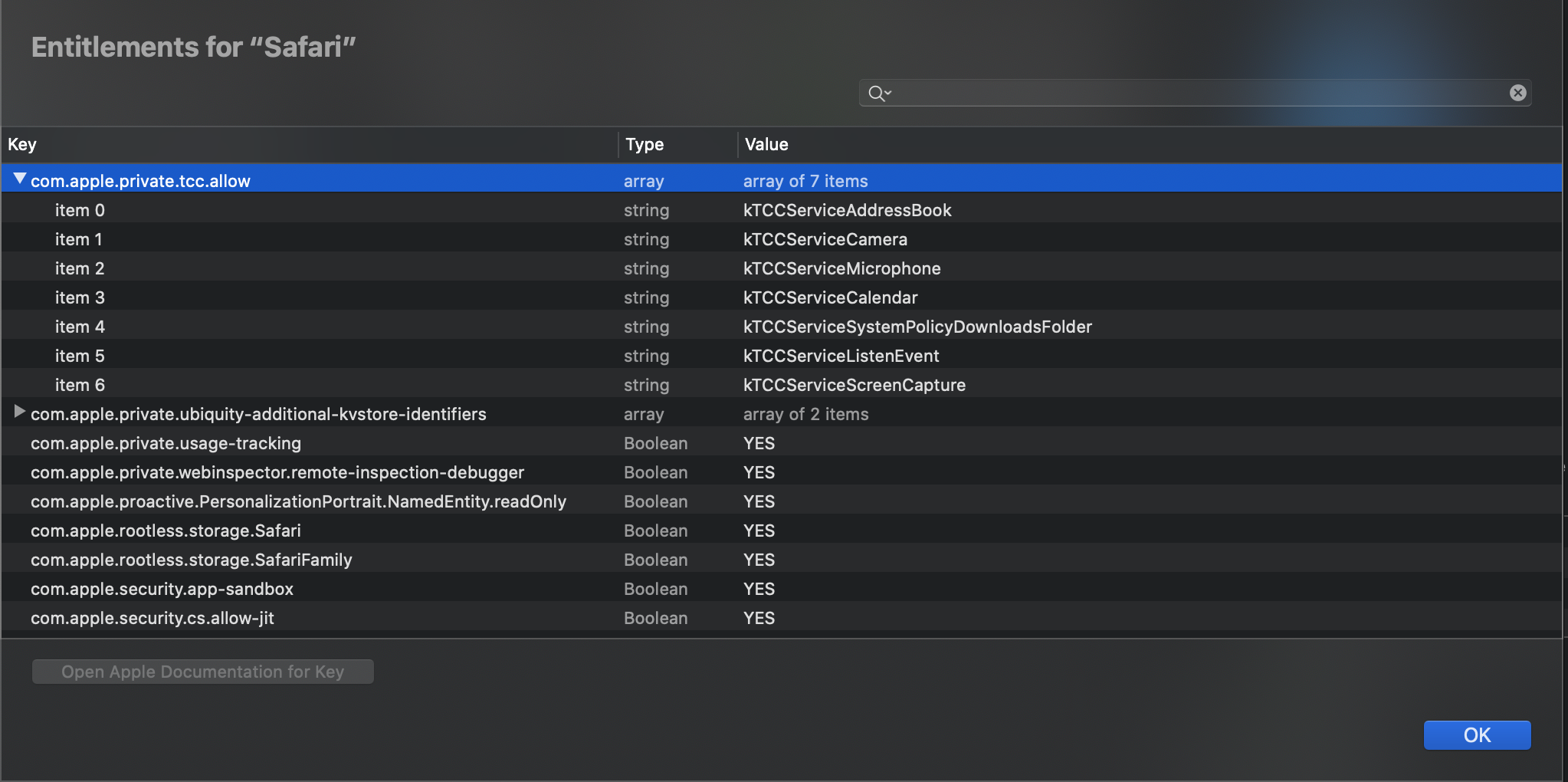Viewport: 1568px width, 782px height.
Task: Sort the table by the Value column header
Action: [x=1150, y=144]
